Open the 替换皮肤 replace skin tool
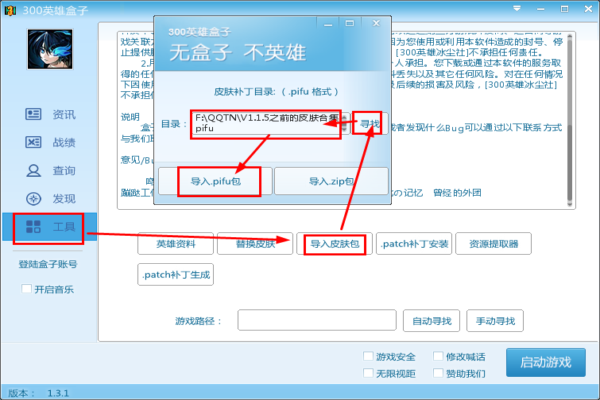The height and width of the screenshot is (400, 600). [255, 244]
